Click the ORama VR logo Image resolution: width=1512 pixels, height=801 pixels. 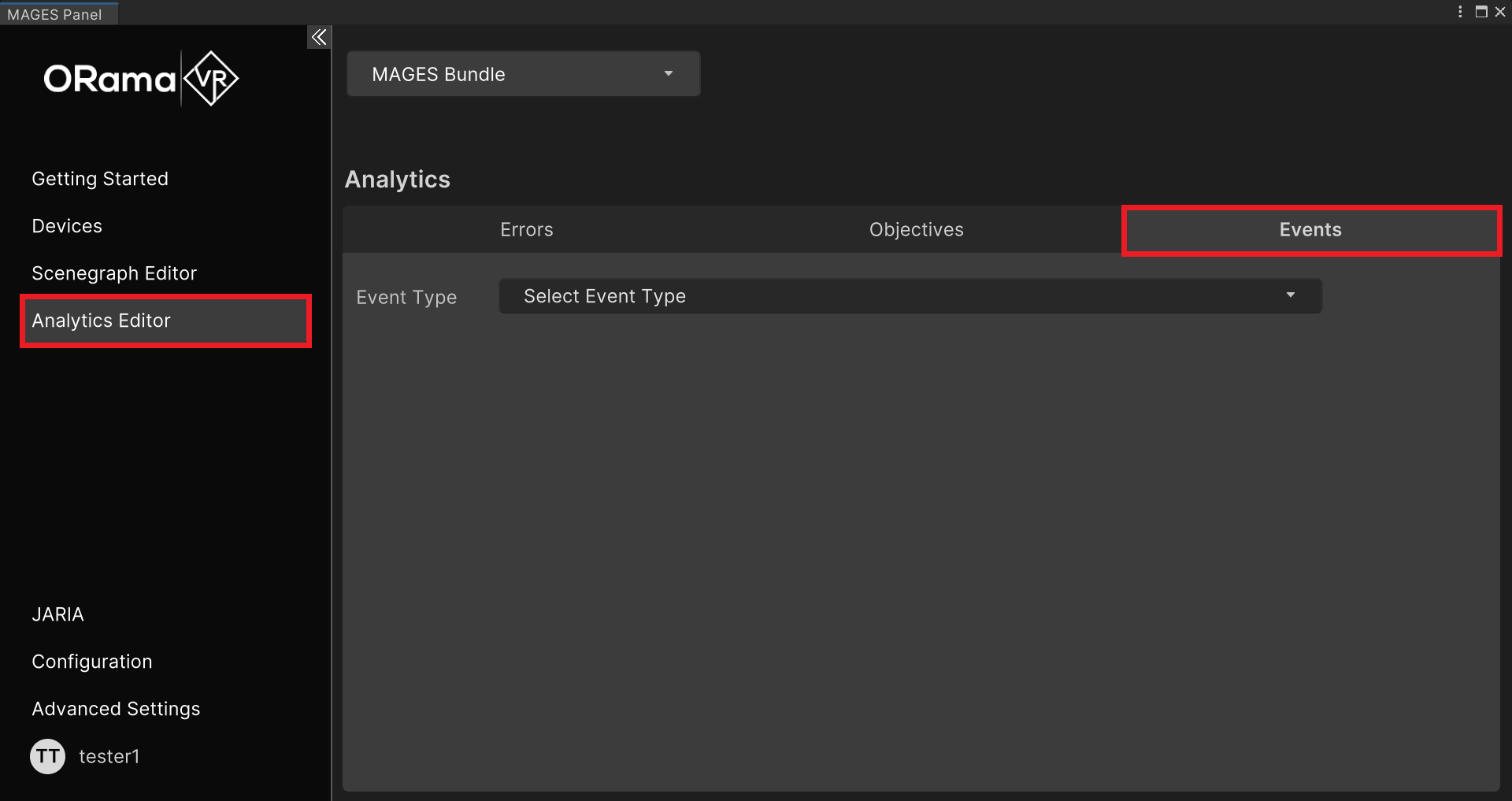[141, 79]
